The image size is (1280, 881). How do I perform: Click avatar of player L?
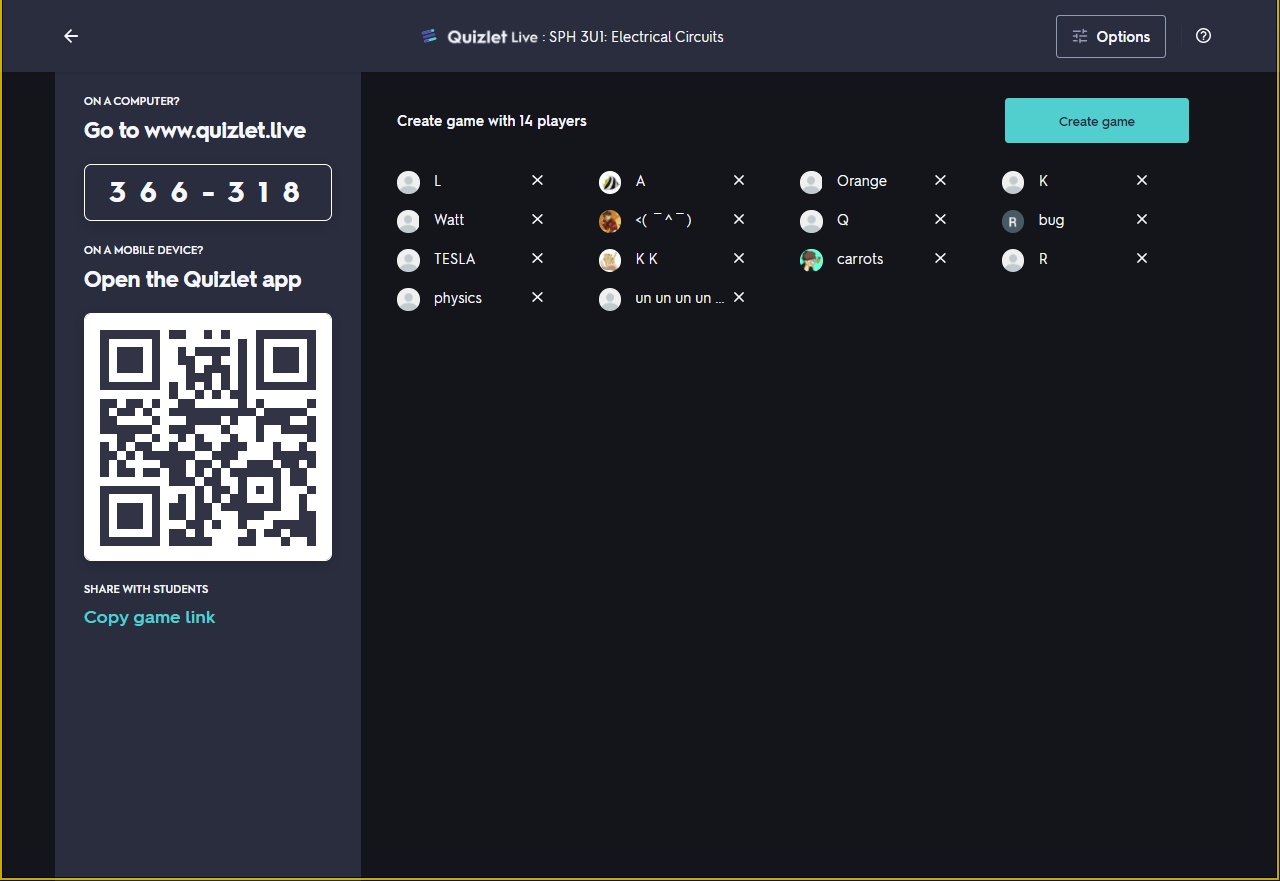(x=408, y=182)
